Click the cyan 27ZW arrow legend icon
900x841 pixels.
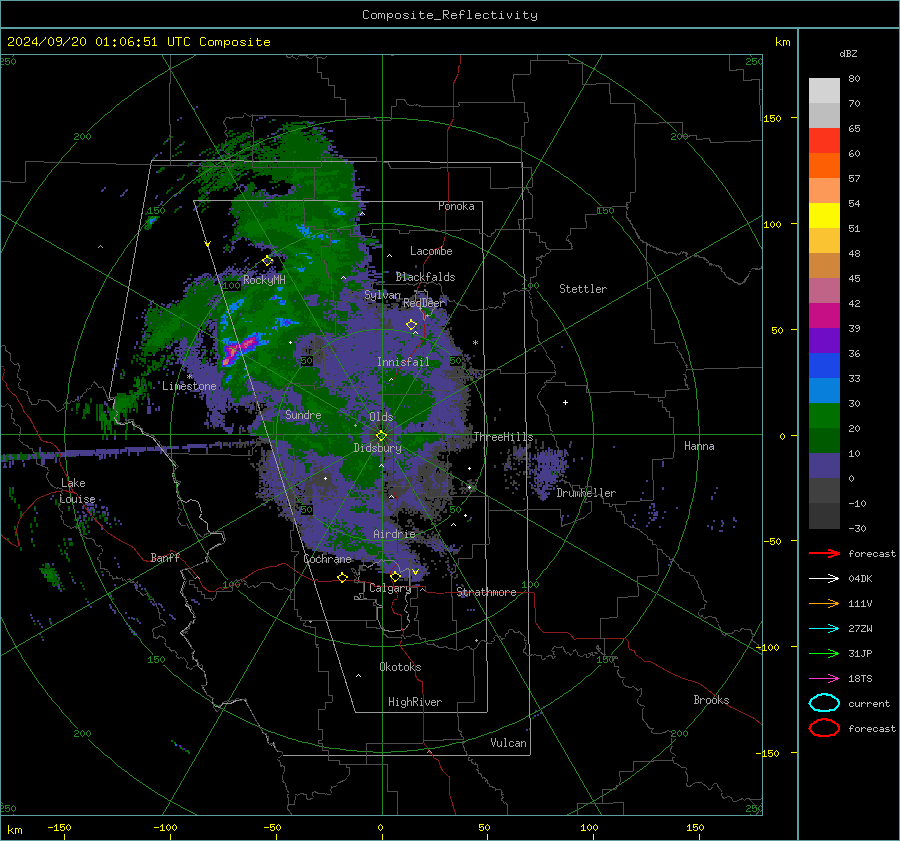(x=824, y=629)
